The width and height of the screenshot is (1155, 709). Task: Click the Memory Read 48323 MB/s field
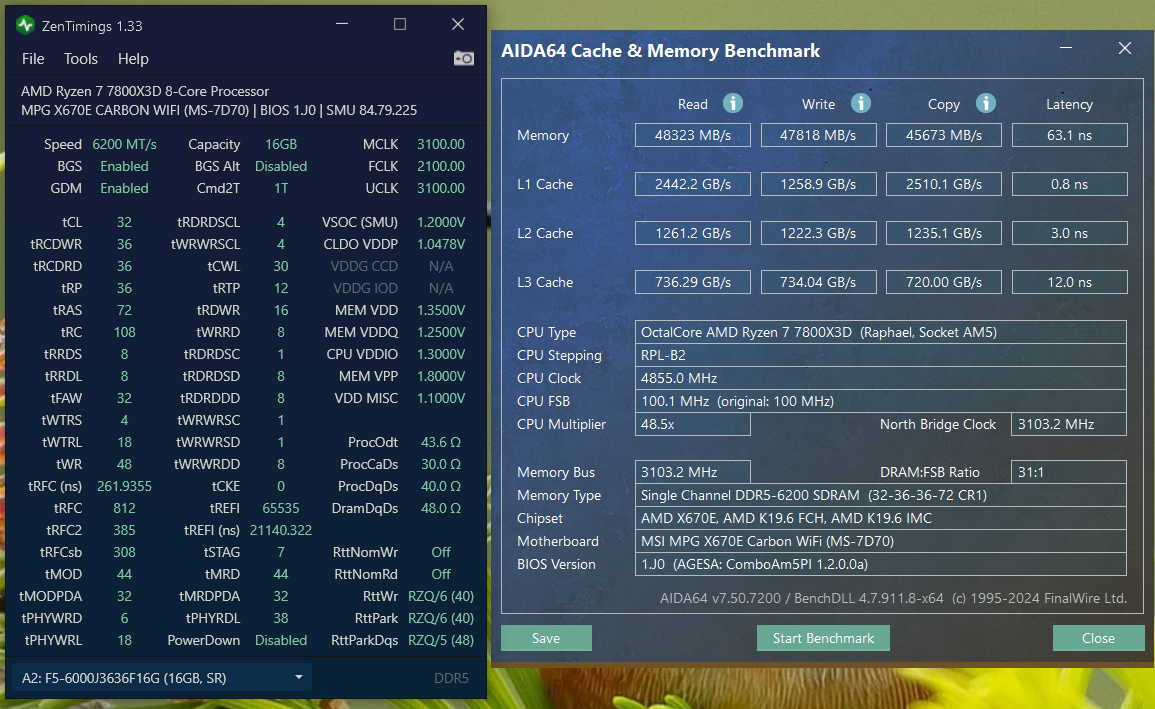tap(692, 135)
